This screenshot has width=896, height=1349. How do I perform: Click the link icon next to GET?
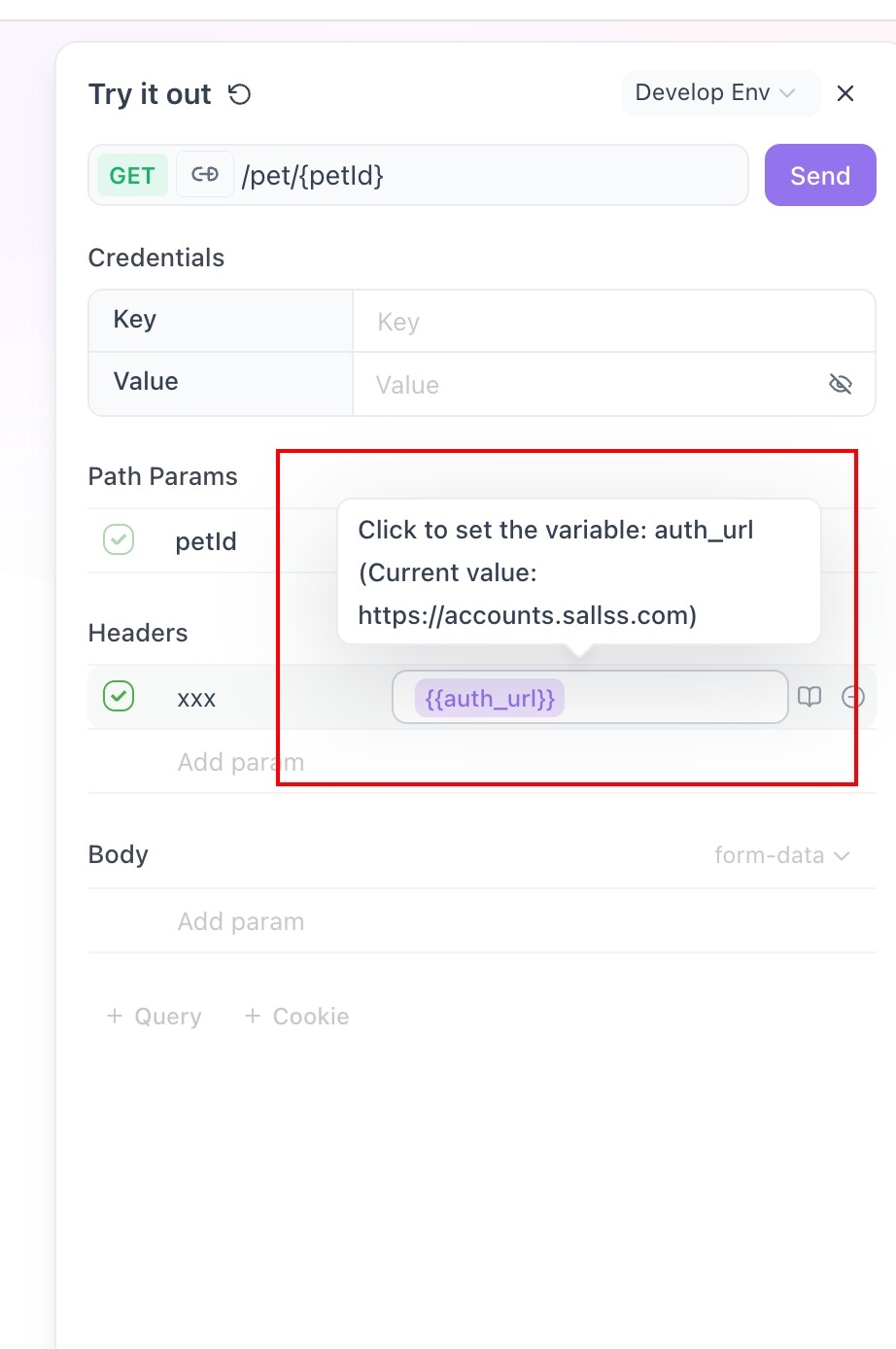(205, 175)
